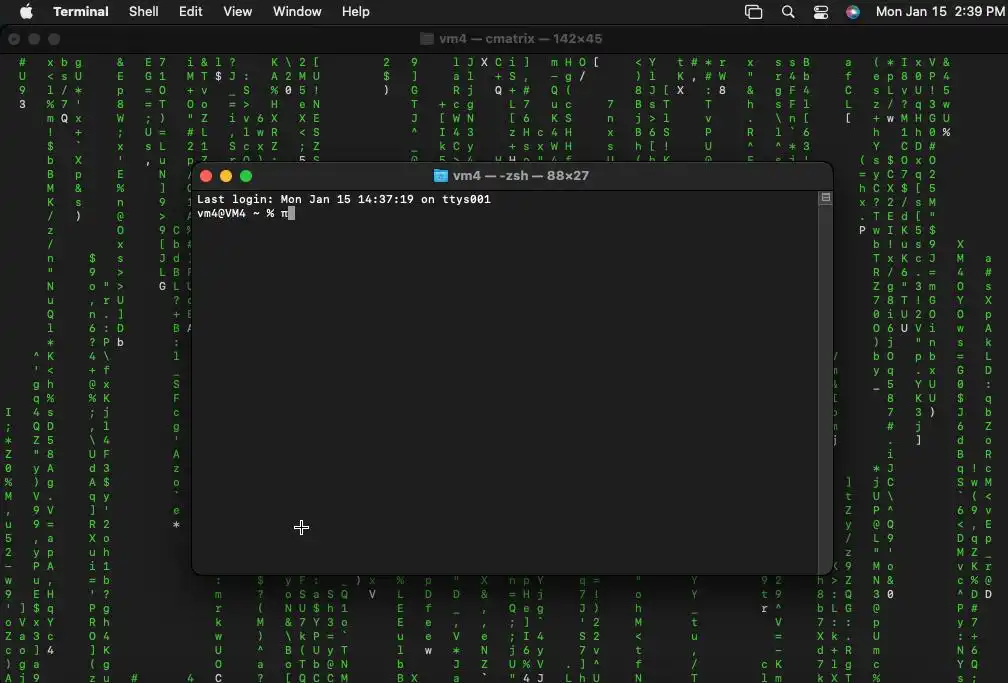Click the zsh window title text
This screenshot has width=1008, height=683.
pyautogui.click(x=521, y=176)
